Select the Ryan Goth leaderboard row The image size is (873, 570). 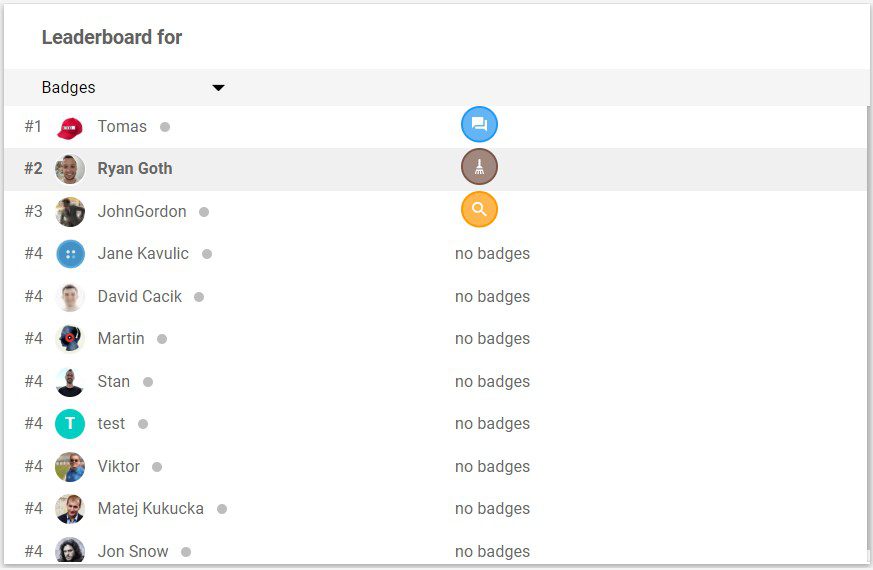pyautogui.click(x=436, y=169)
